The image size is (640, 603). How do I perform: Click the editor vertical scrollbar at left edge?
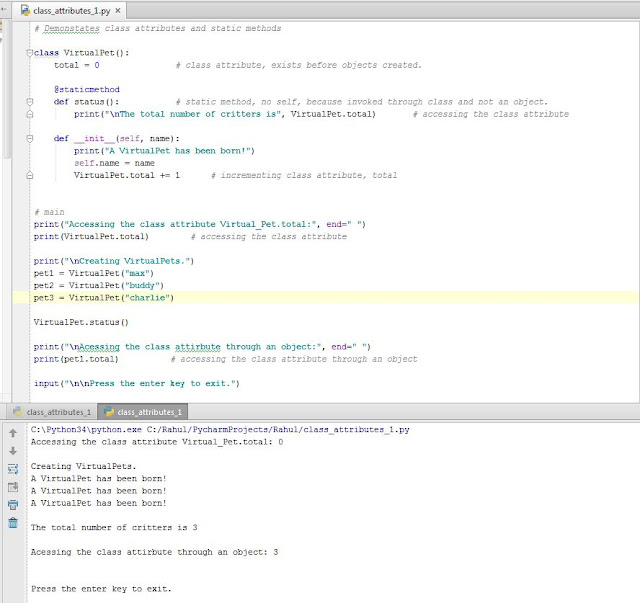click(6, 90)
